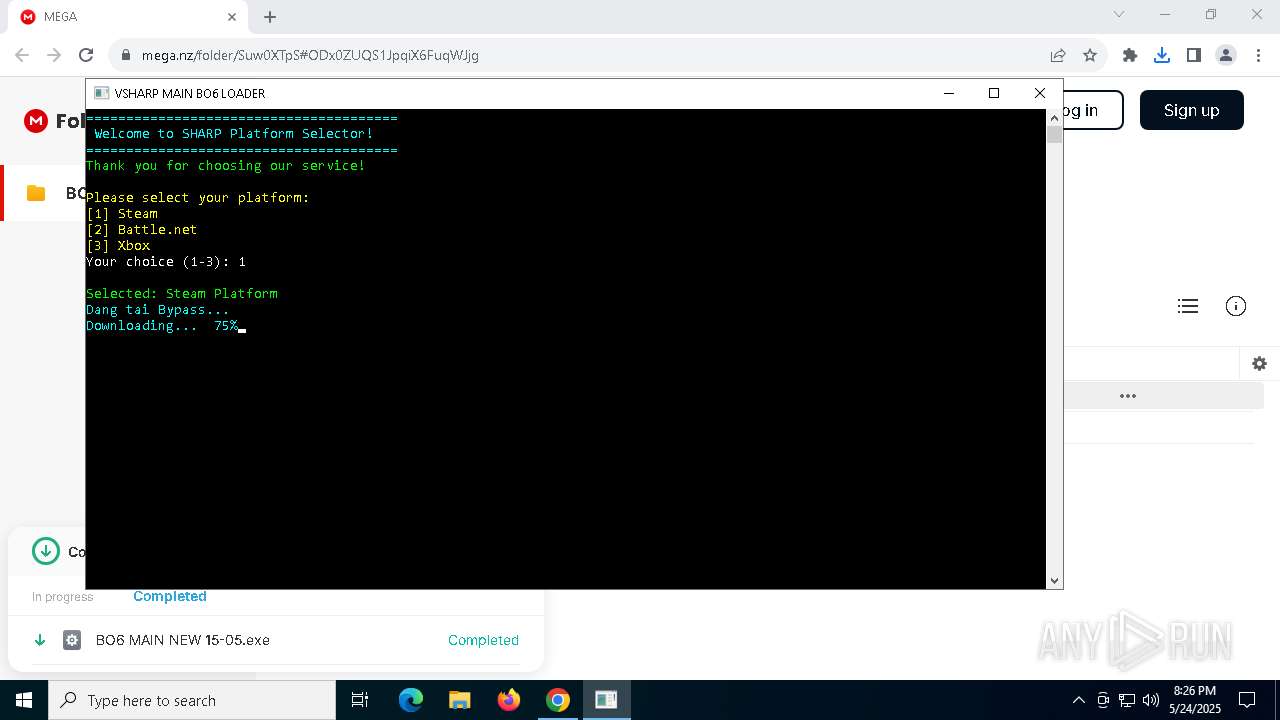Bookmark this page with star icon
Viewport: 1280px width, 720px height.
click(1090, 55)
